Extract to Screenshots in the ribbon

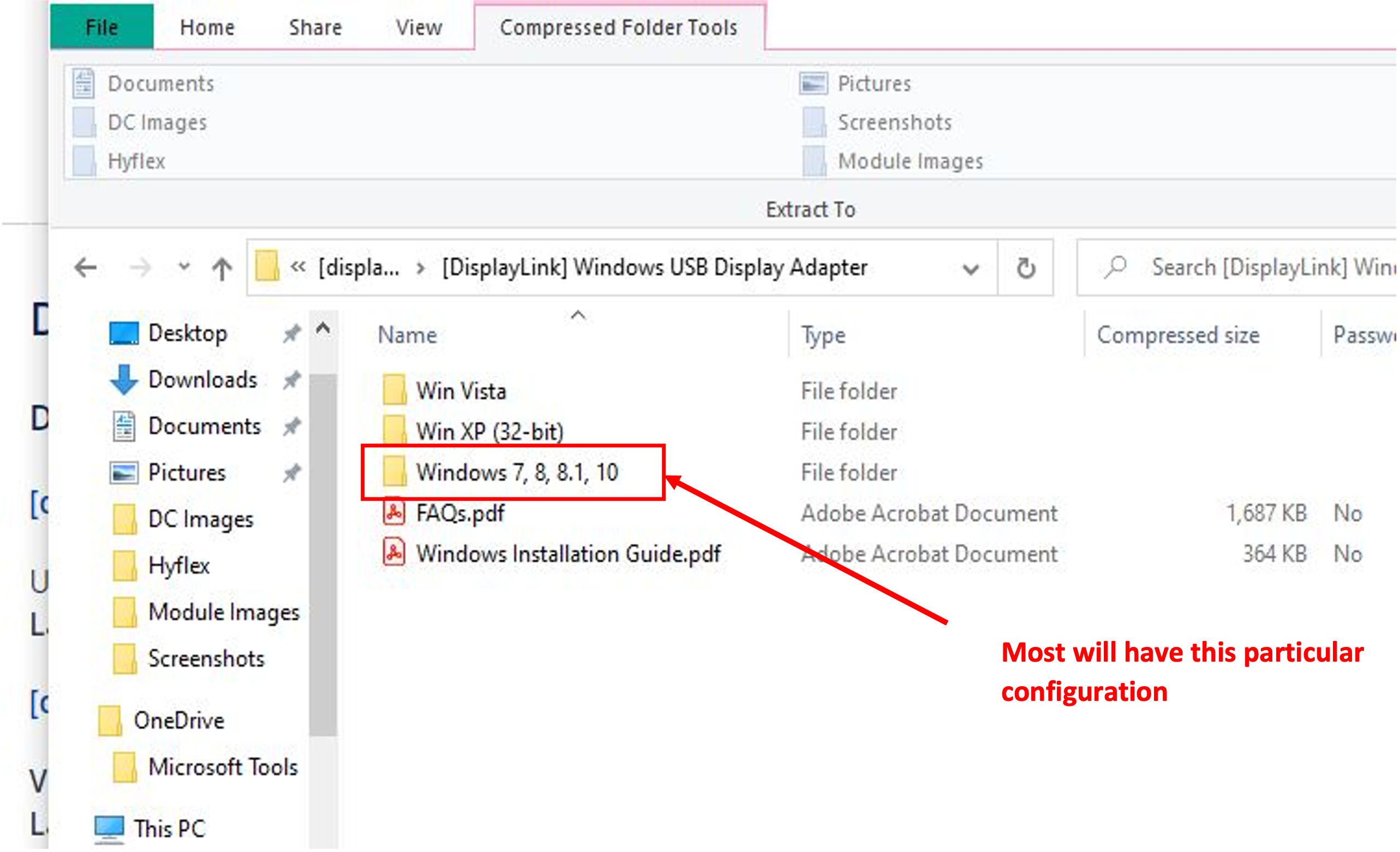[894, 123]
